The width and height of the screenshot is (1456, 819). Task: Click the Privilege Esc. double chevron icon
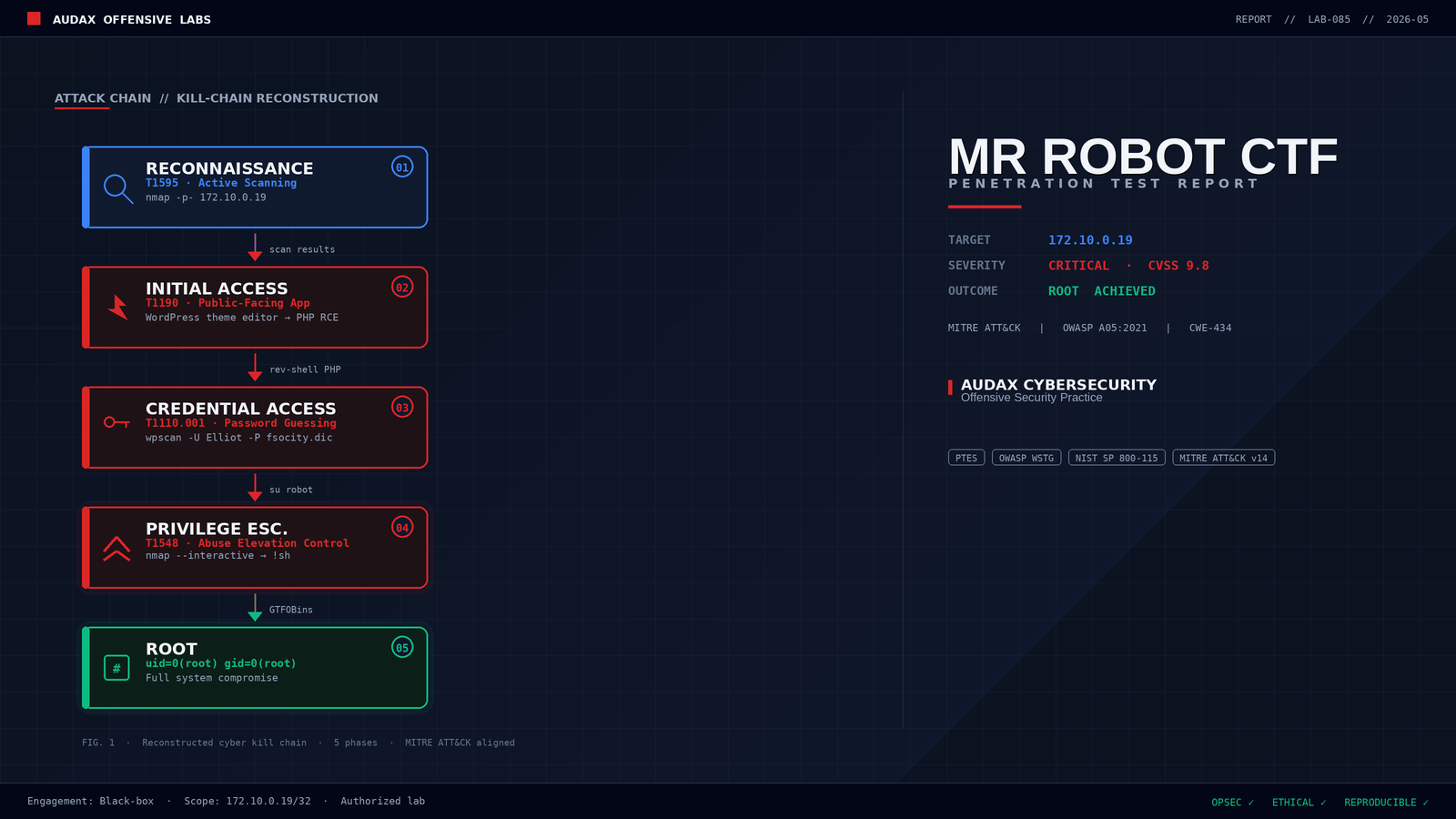pos(116,548)
